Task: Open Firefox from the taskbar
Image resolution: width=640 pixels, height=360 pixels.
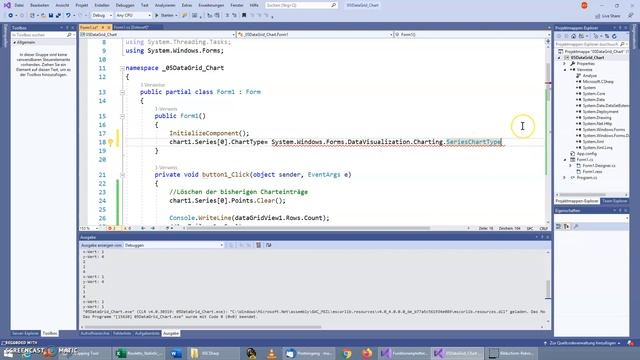Action: pos(367,353)
